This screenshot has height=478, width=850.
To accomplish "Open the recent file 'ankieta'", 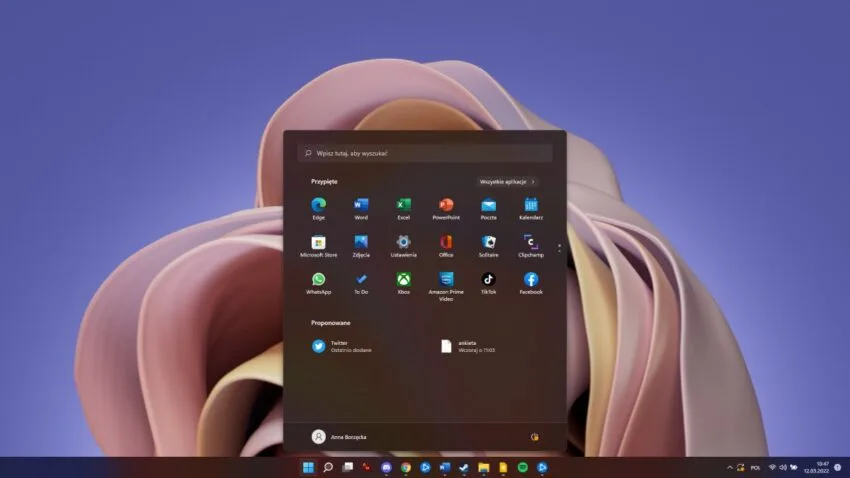I will pyautogui.click(x=468, y=346).
